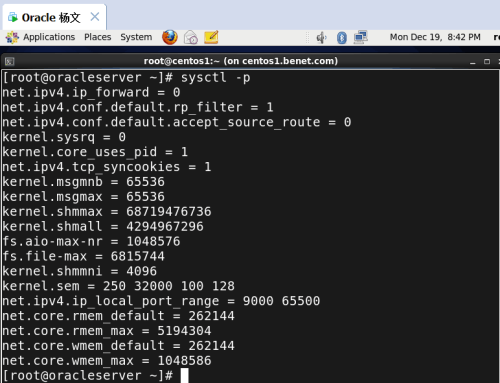Click the Oracle VM tab icon
This screenshot has width=500, height=383.
point(13,17)
